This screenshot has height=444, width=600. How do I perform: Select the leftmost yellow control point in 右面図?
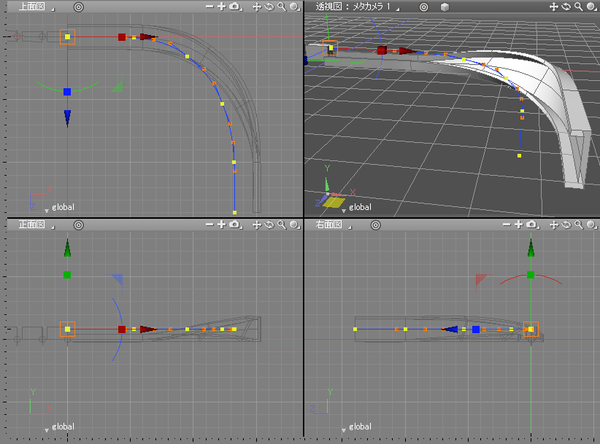pos(355,329)
